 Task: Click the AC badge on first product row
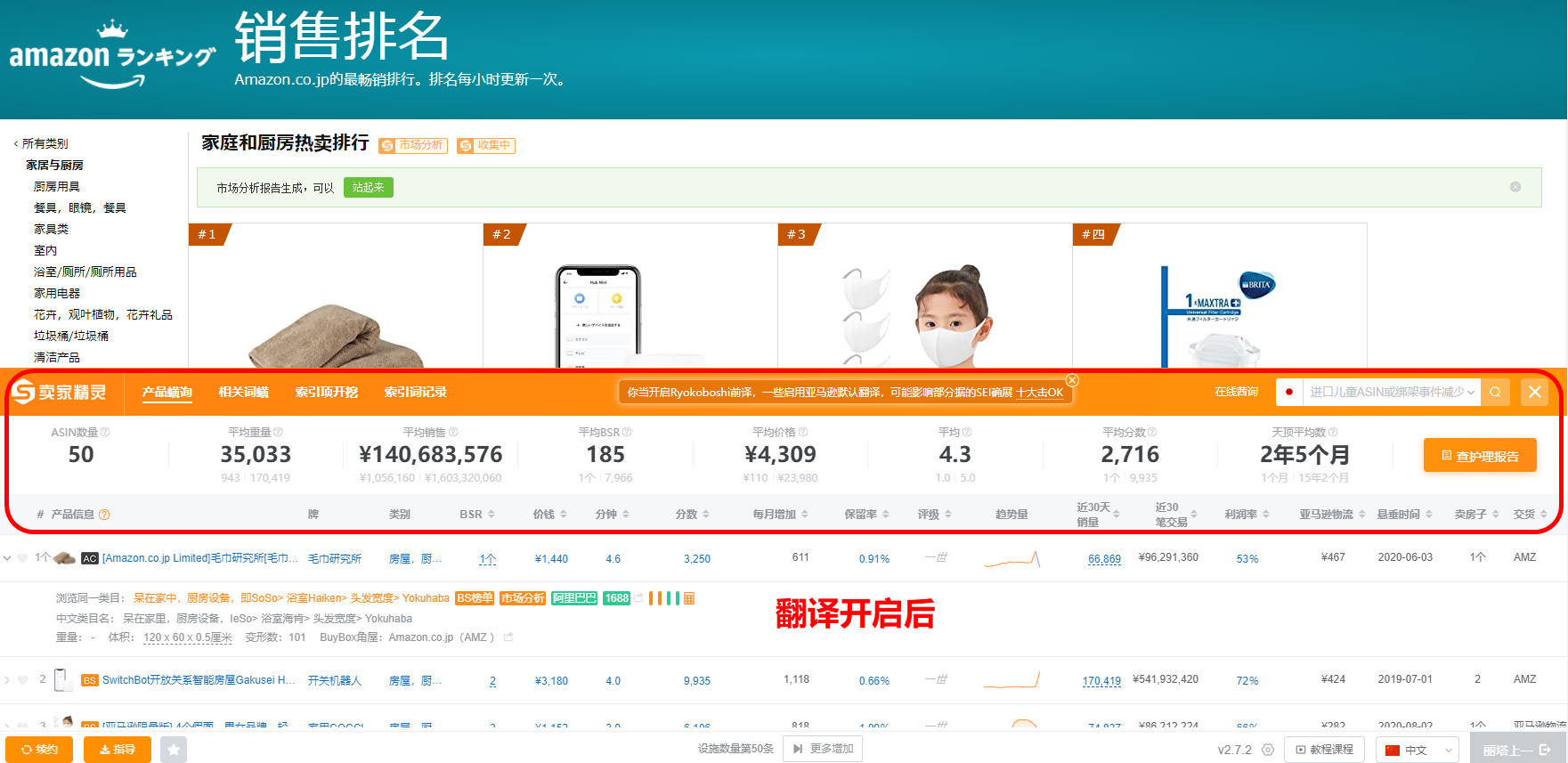[89, 558]
